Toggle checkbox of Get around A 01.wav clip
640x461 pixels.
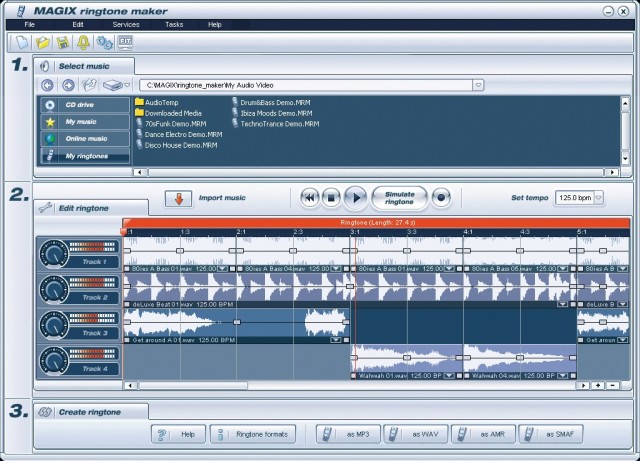127,340
